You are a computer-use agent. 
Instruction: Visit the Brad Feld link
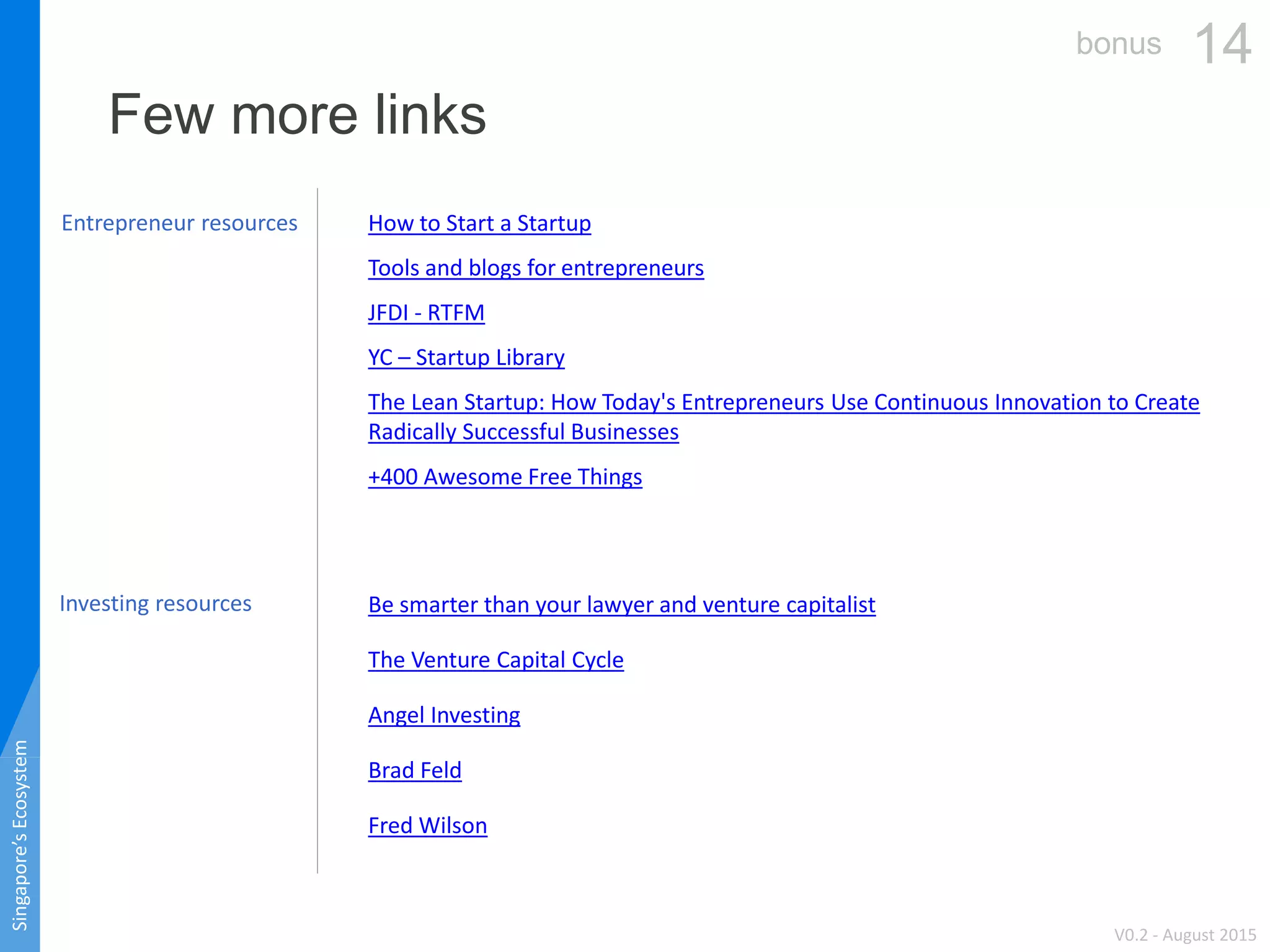click(415, 770)
